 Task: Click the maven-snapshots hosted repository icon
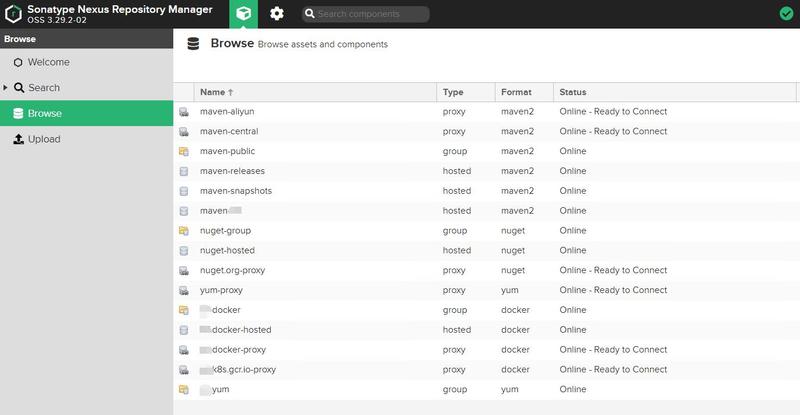coord(184,191)
